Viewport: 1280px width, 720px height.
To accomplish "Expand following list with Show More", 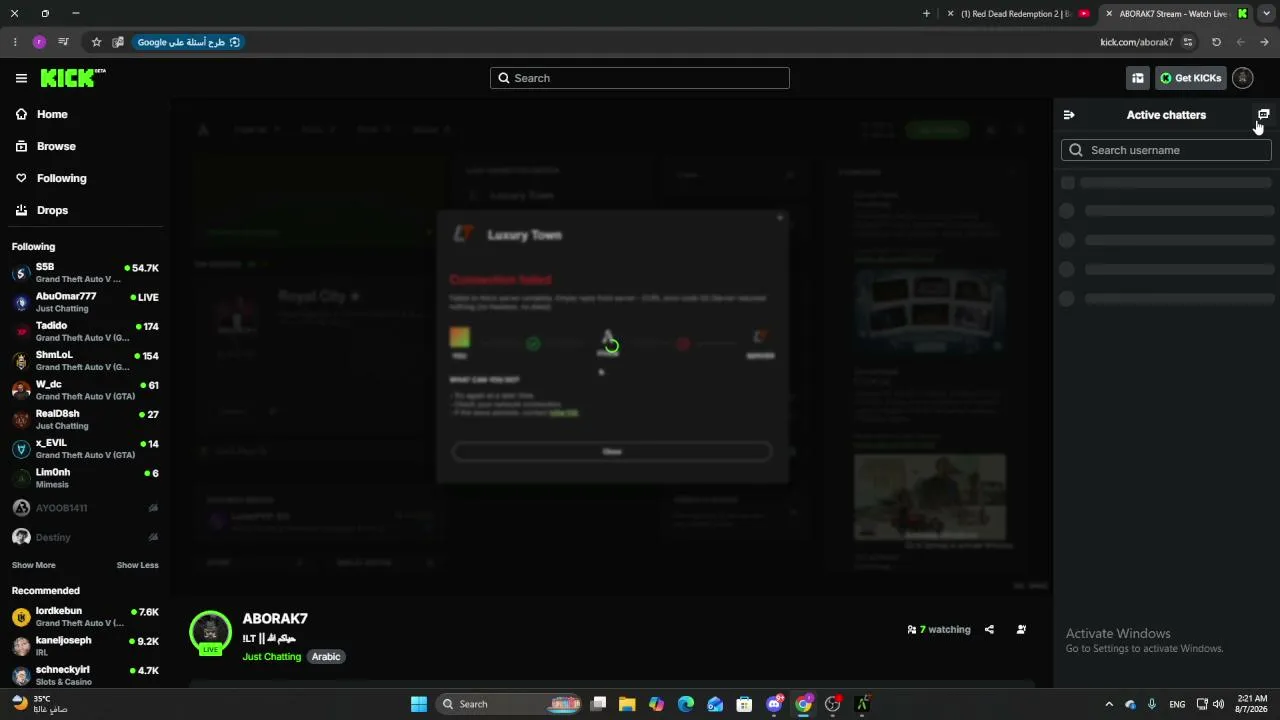I will (x=34, y=565).
